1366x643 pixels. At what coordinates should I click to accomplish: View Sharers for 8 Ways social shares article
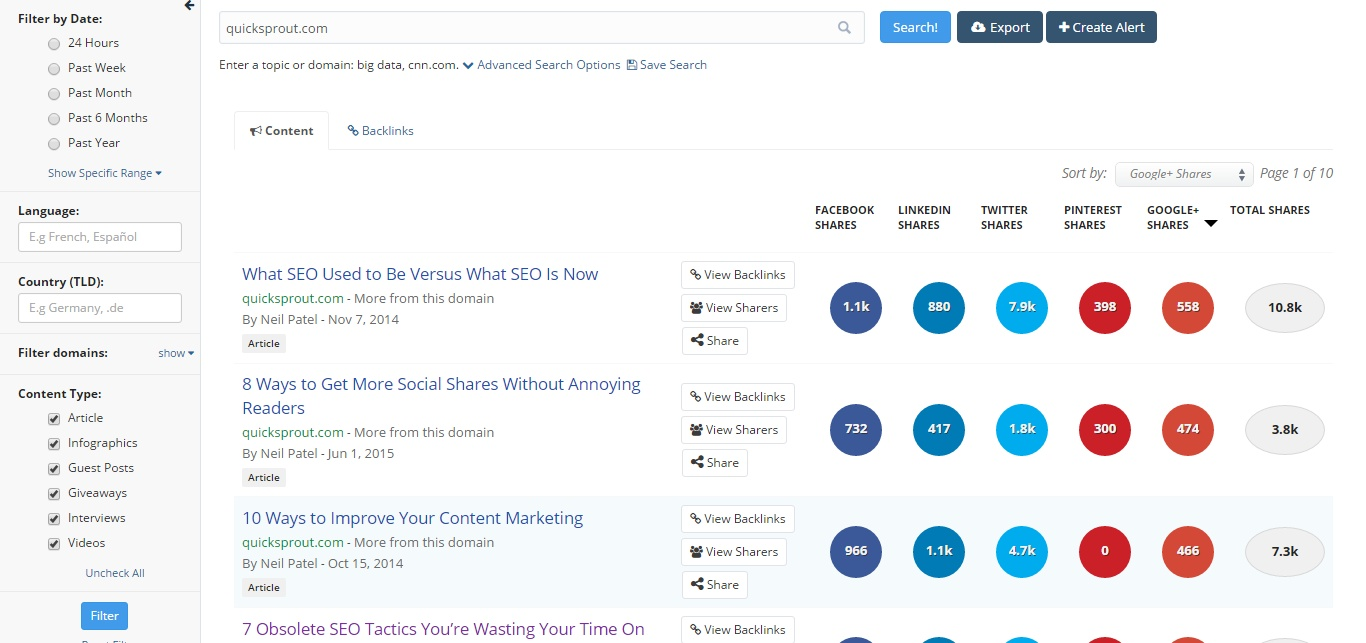tap(734, 430)
